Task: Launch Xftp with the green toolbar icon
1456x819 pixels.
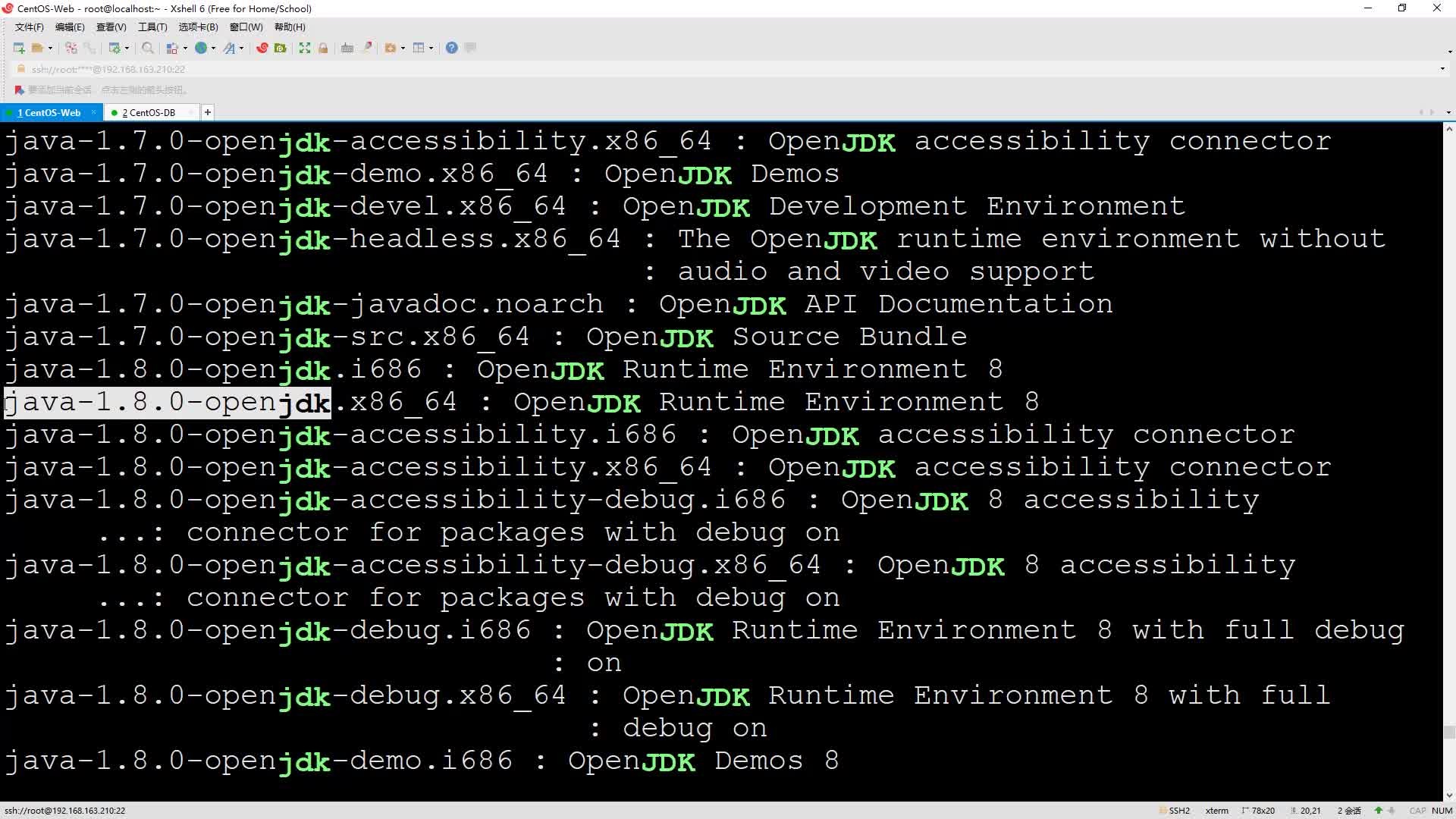Action: [x=281, y=48]
